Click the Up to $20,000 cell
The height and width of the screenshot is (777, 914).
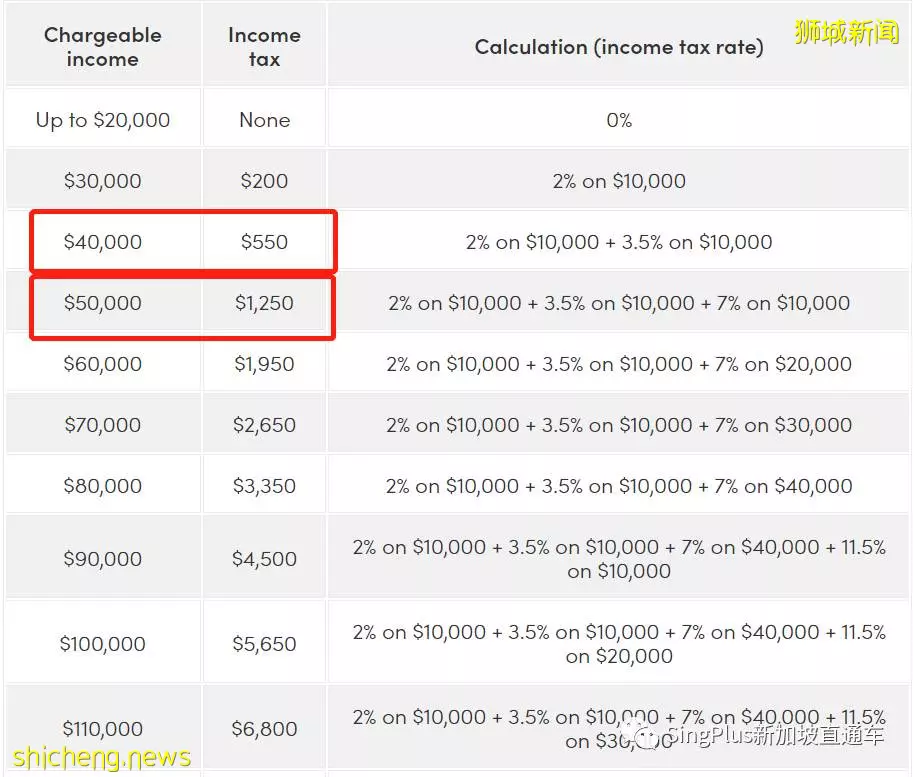[x=103, y=119]
